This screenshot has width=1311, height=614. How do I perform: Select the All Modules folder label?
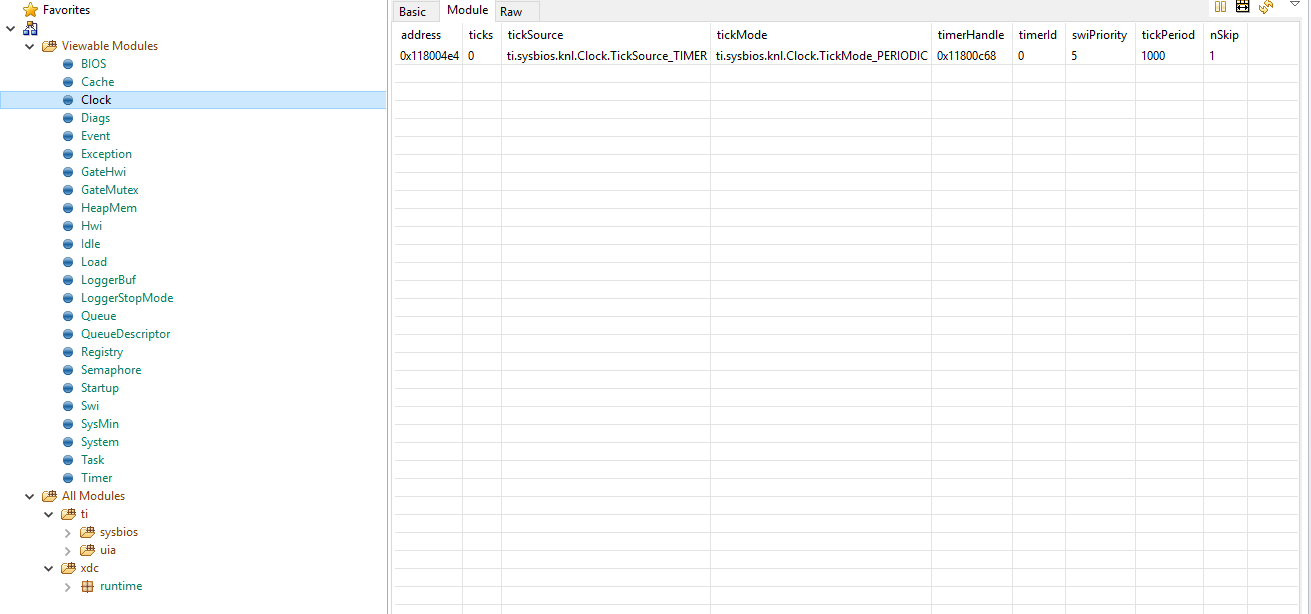93,496
